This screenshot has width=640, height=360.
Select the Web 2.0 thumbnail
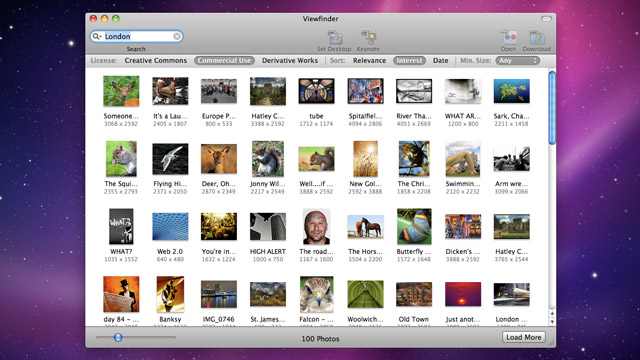tap(170, 227)
